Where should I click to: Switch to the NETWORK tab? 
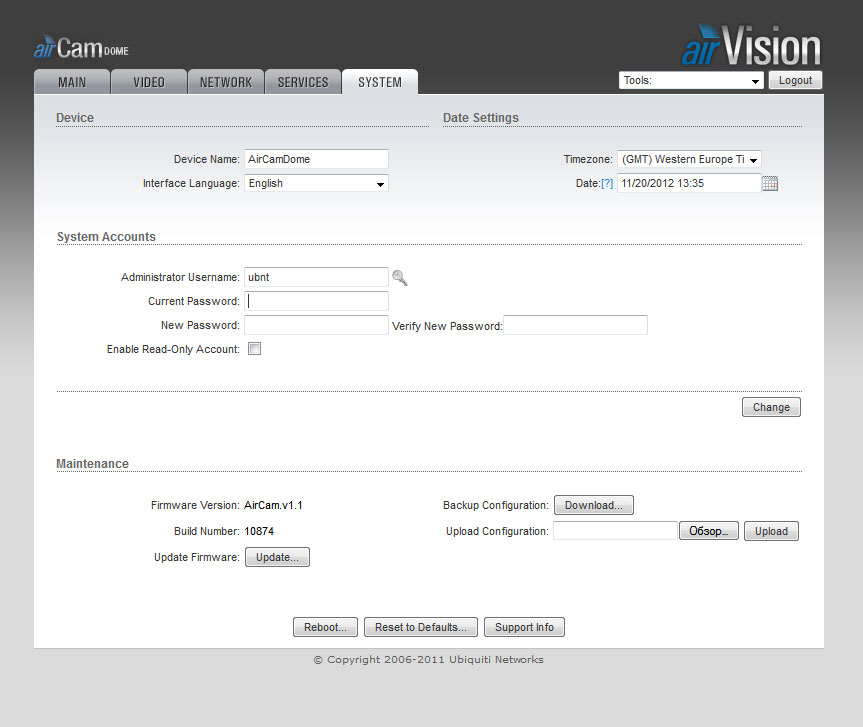coord(225,82)
